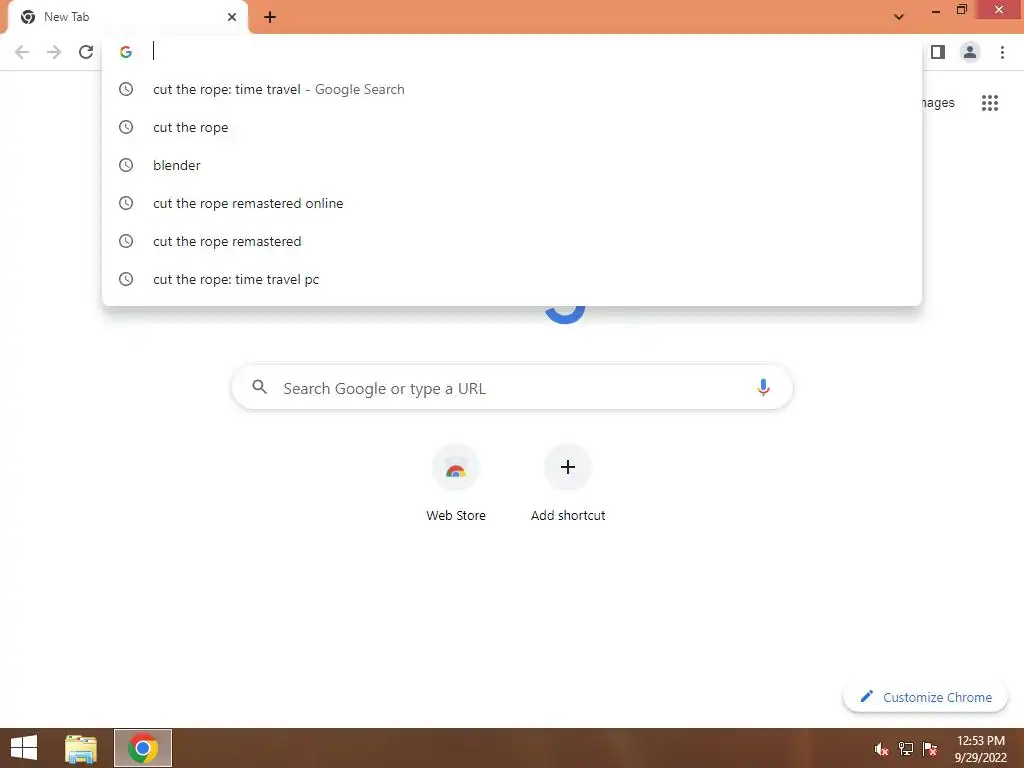
Task: Open the Google apps grid
Action: tap(989, 103)
